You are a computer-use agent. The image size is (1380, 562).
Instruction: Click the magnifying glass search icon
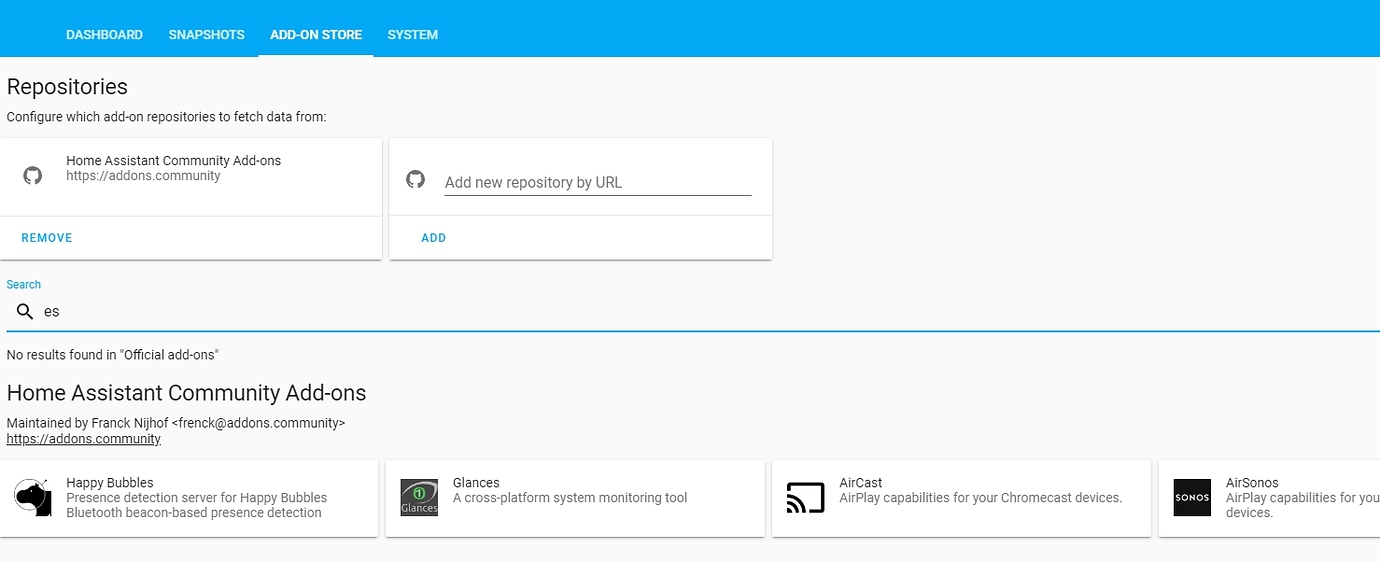25,311
